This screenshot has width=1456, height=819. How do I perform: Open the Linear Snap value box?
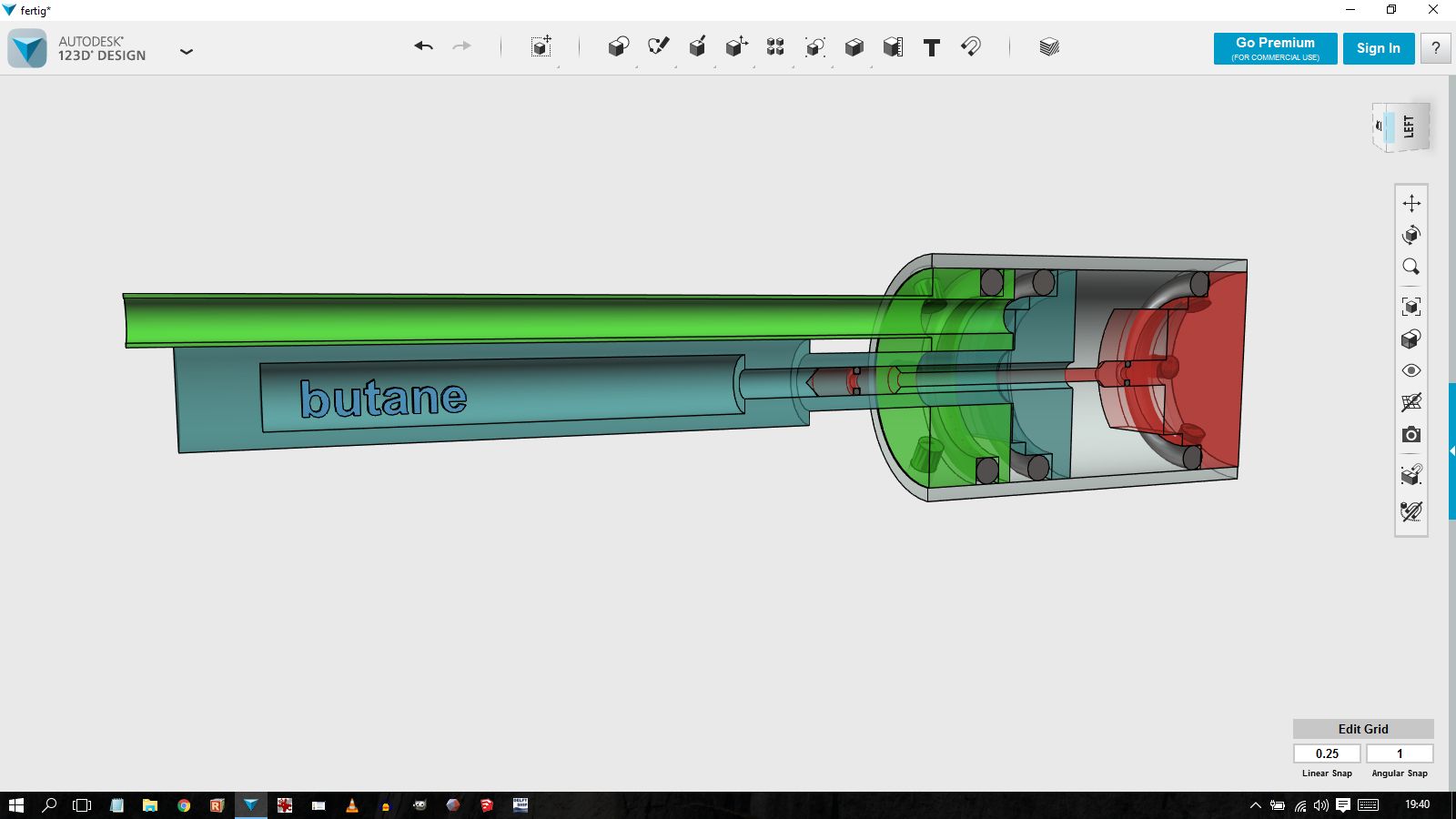pyautogui.click(x=1327, y=753)
